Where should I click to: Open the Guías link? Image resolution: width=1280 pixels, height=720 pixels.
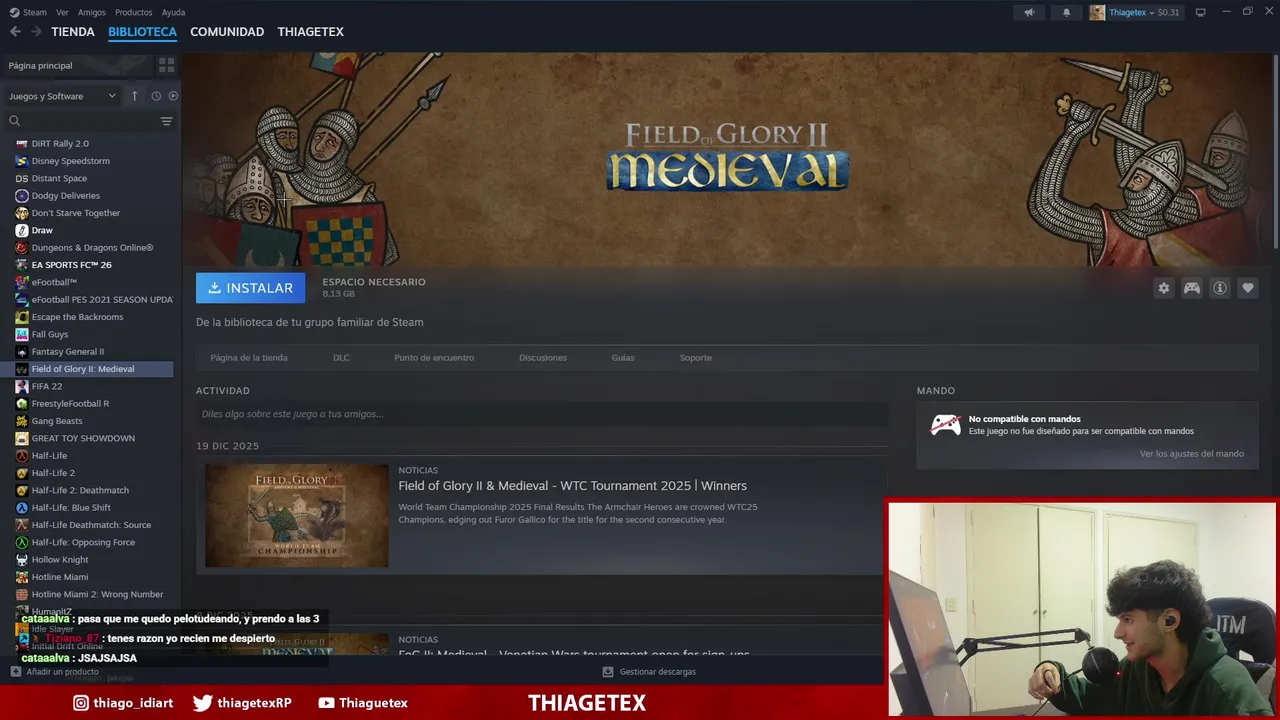coord(623,358)
